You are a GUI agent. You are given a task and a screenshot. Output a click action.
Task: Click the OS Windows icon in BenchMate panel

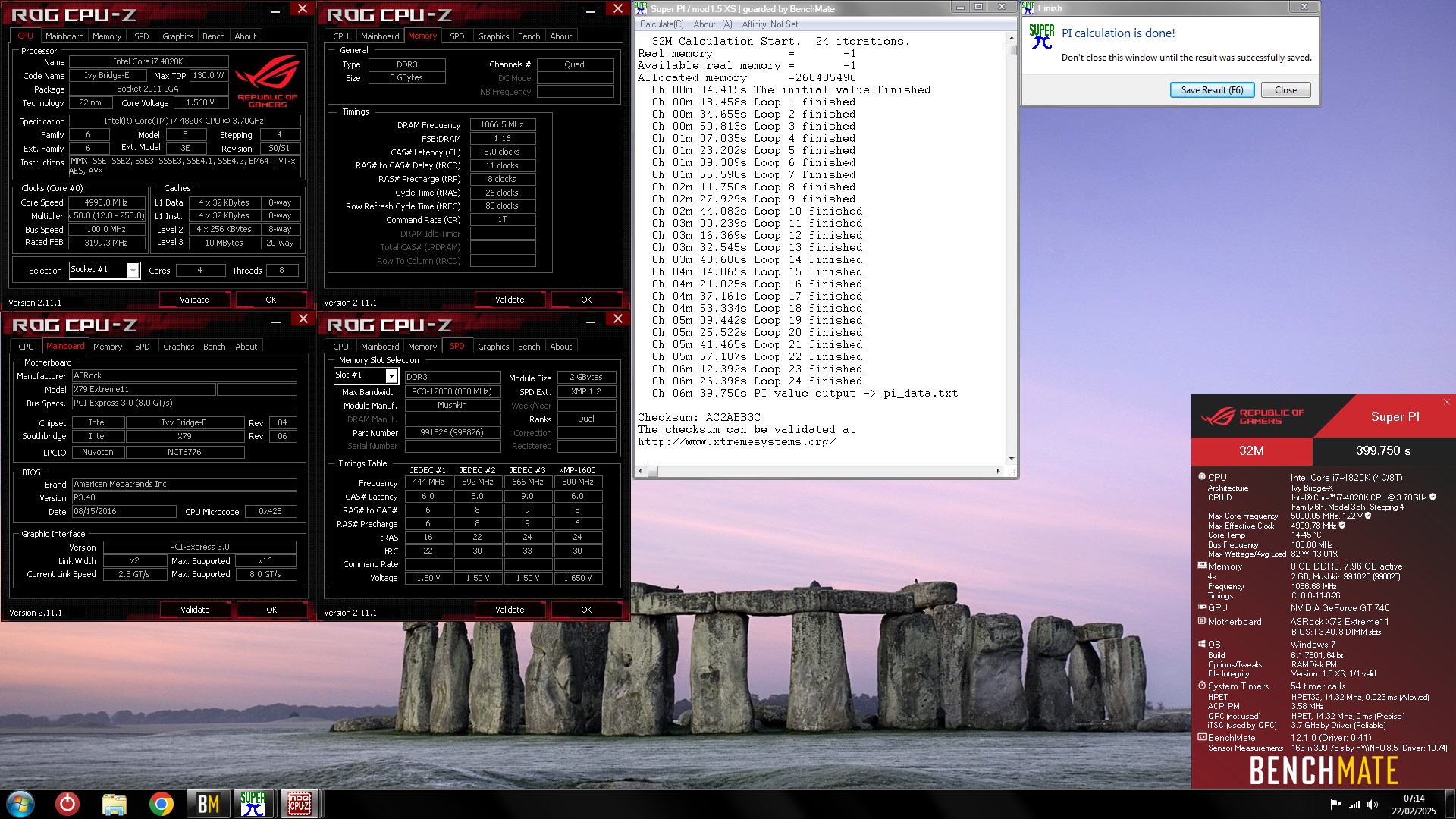tap(1202, 644)
